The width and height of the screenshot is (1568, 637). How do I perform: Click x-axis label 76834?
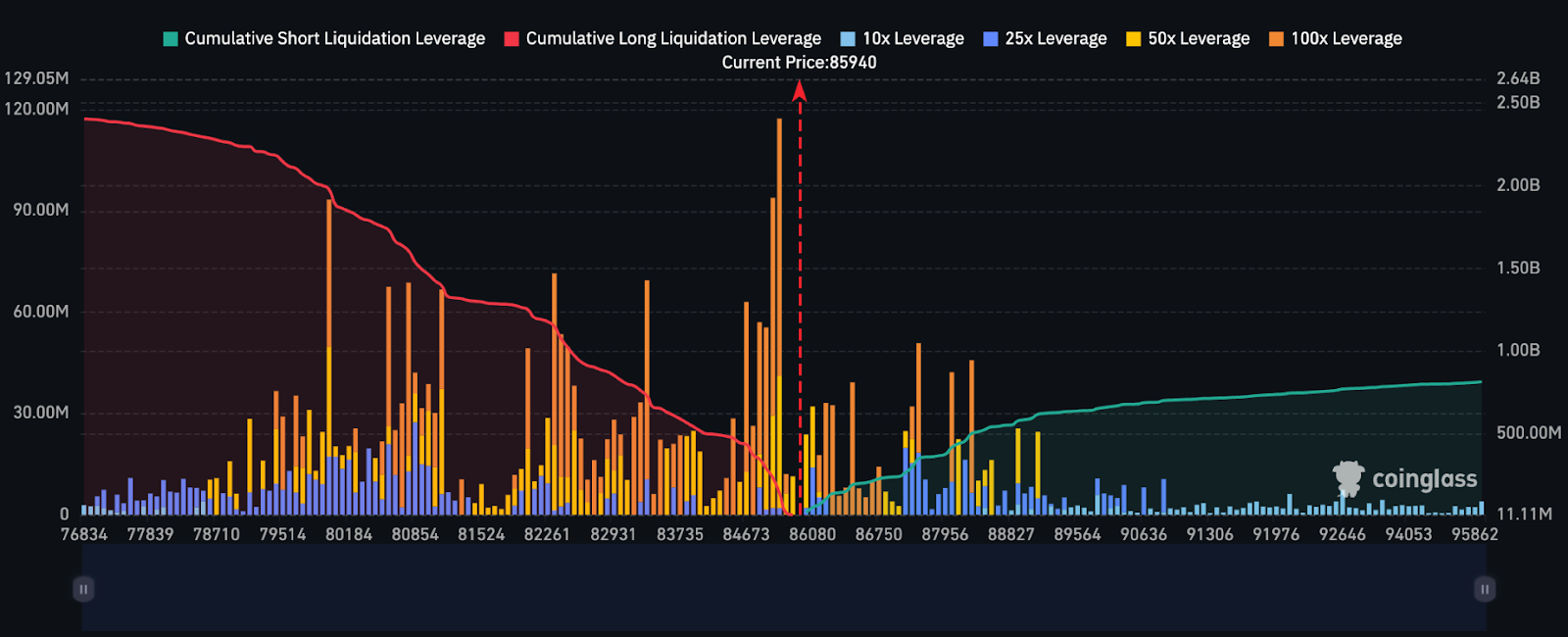point(84,534)
